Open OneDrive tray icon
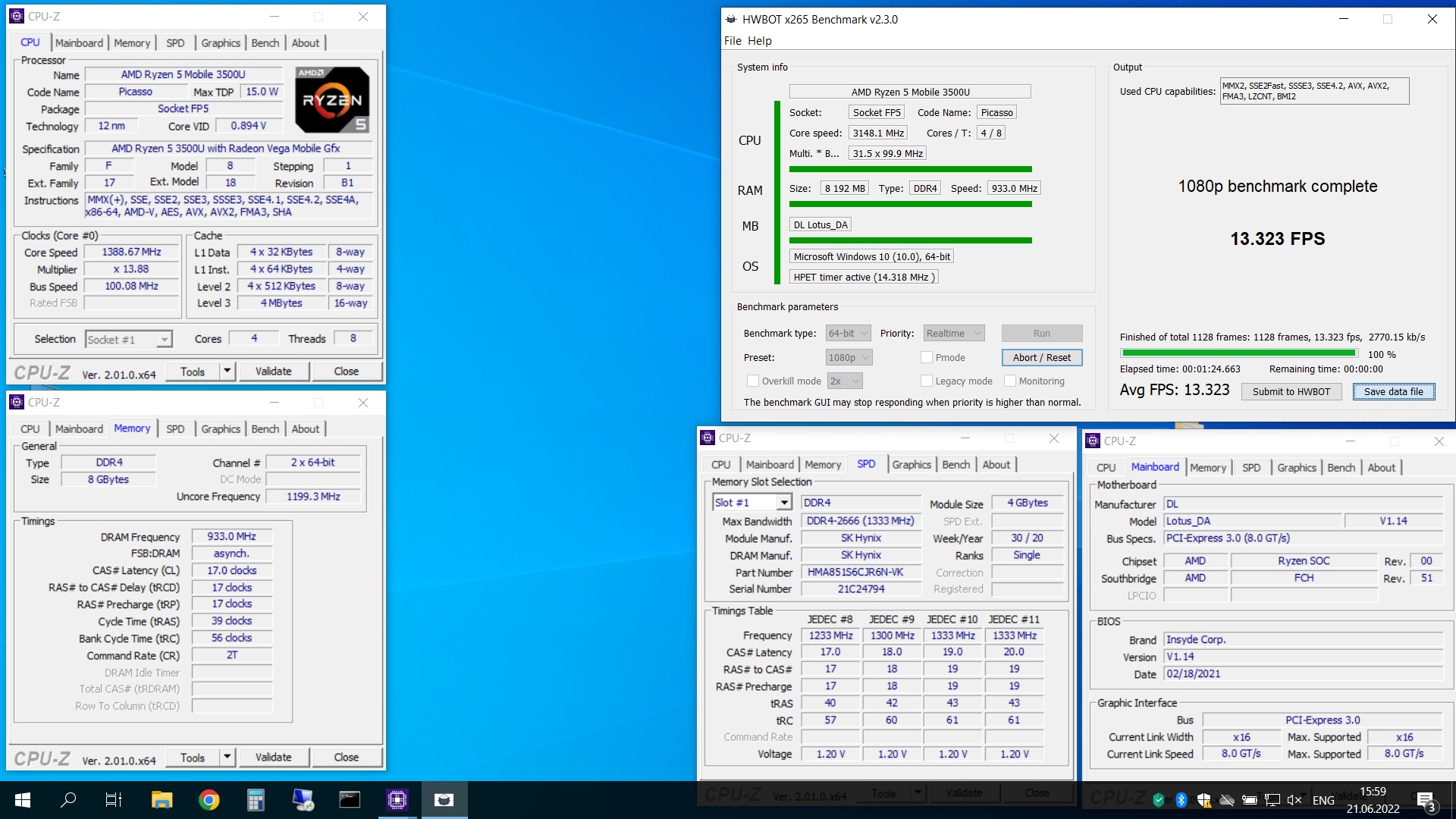 pyautogui.click(x=1226, y=800)
